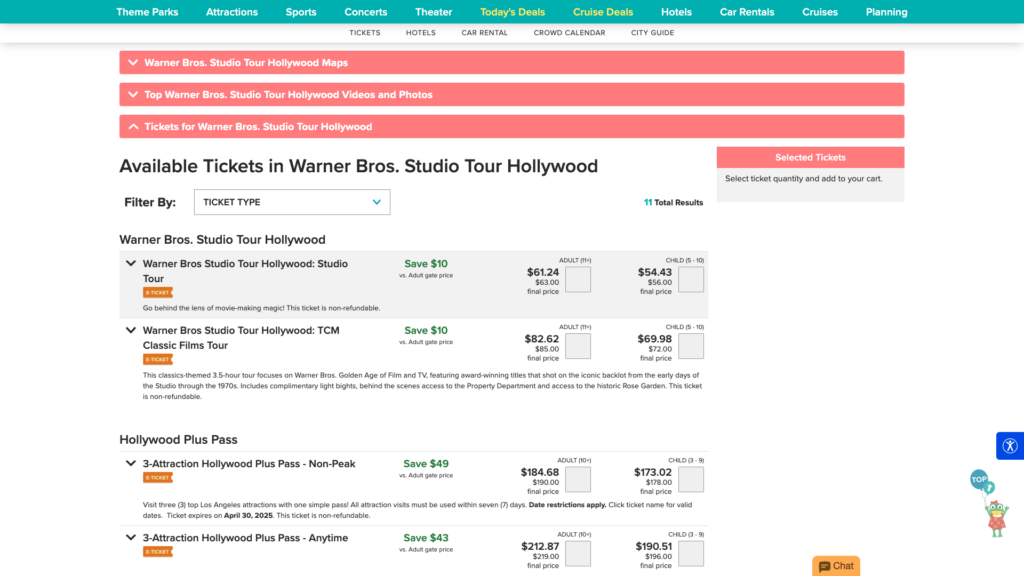Open the Sports menu
Screen dimensions: 1024x576
301,12
